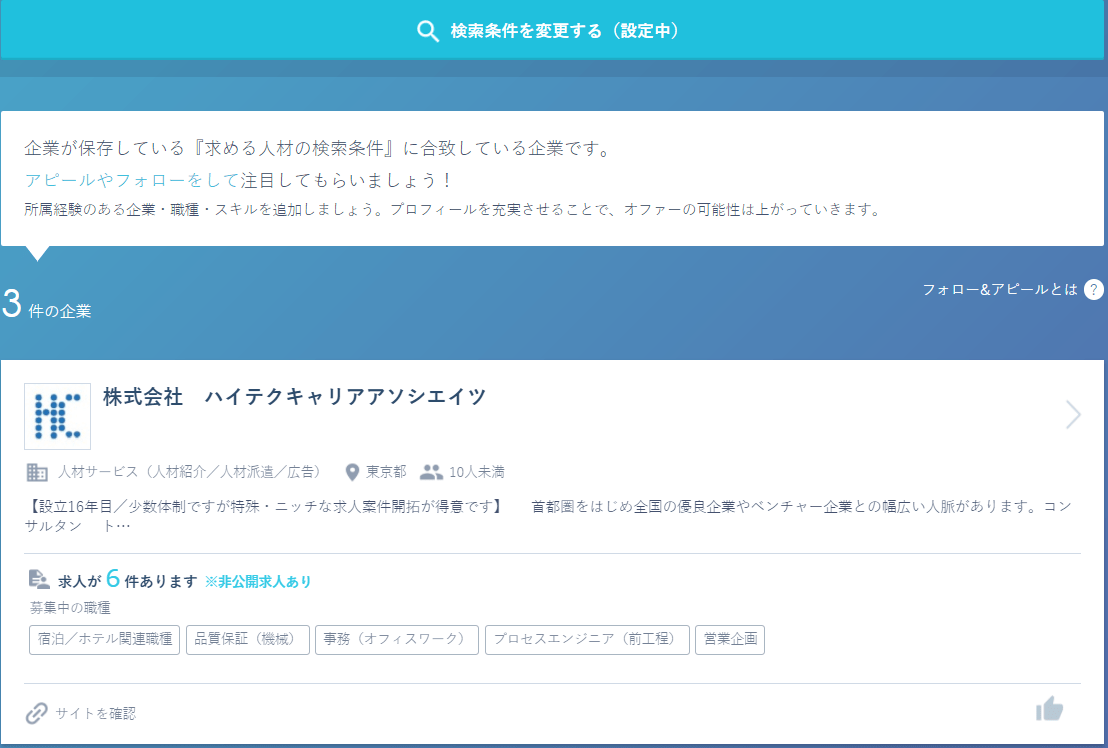
Task: Click the people employee-count icon
Action: pyautogui.click(x=431, y=472)
